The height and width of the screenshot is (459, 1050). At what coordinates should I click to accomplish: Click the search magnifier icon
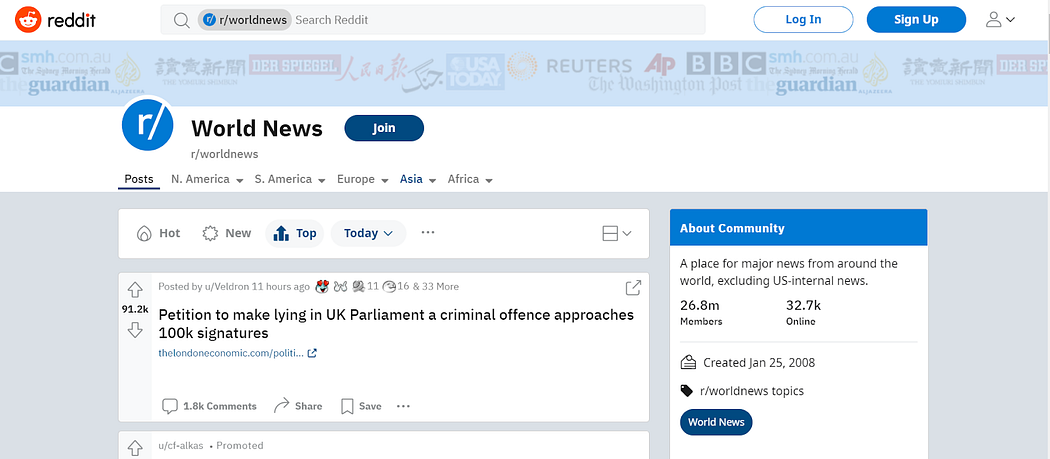181,20
